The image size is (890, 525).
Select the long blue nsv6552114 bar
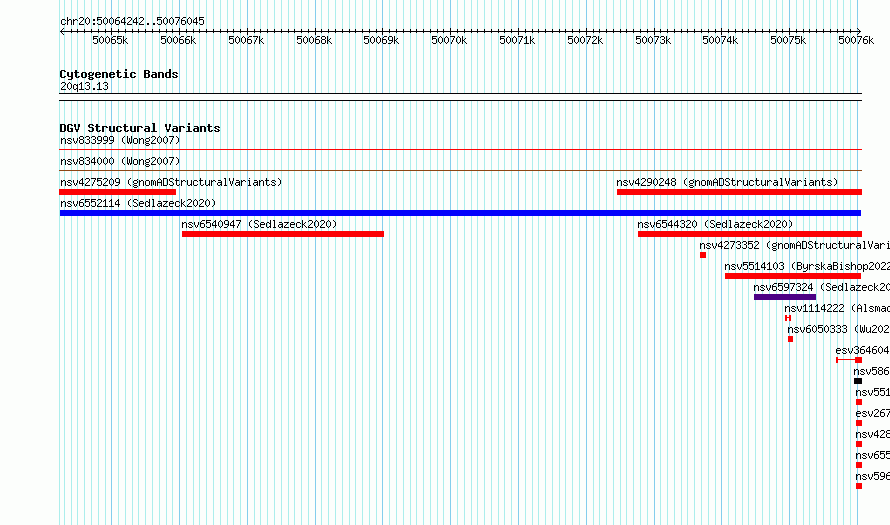(460, 213)
